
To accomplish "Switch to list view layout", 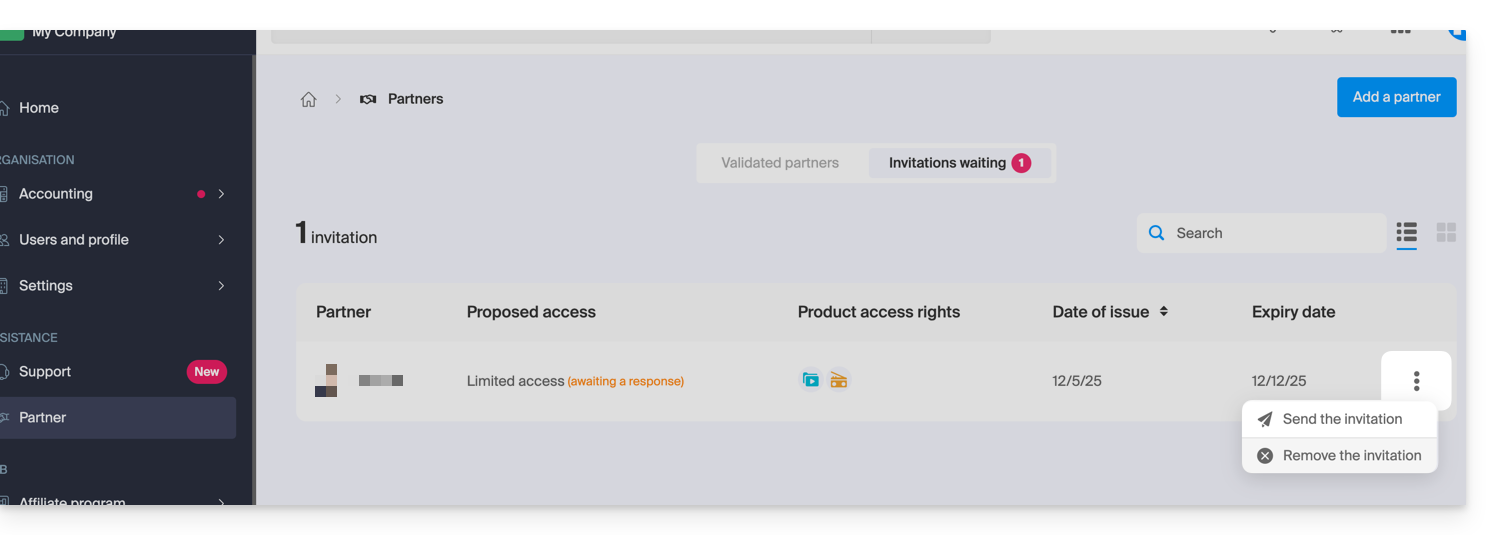I will [x=1407, y=233].
